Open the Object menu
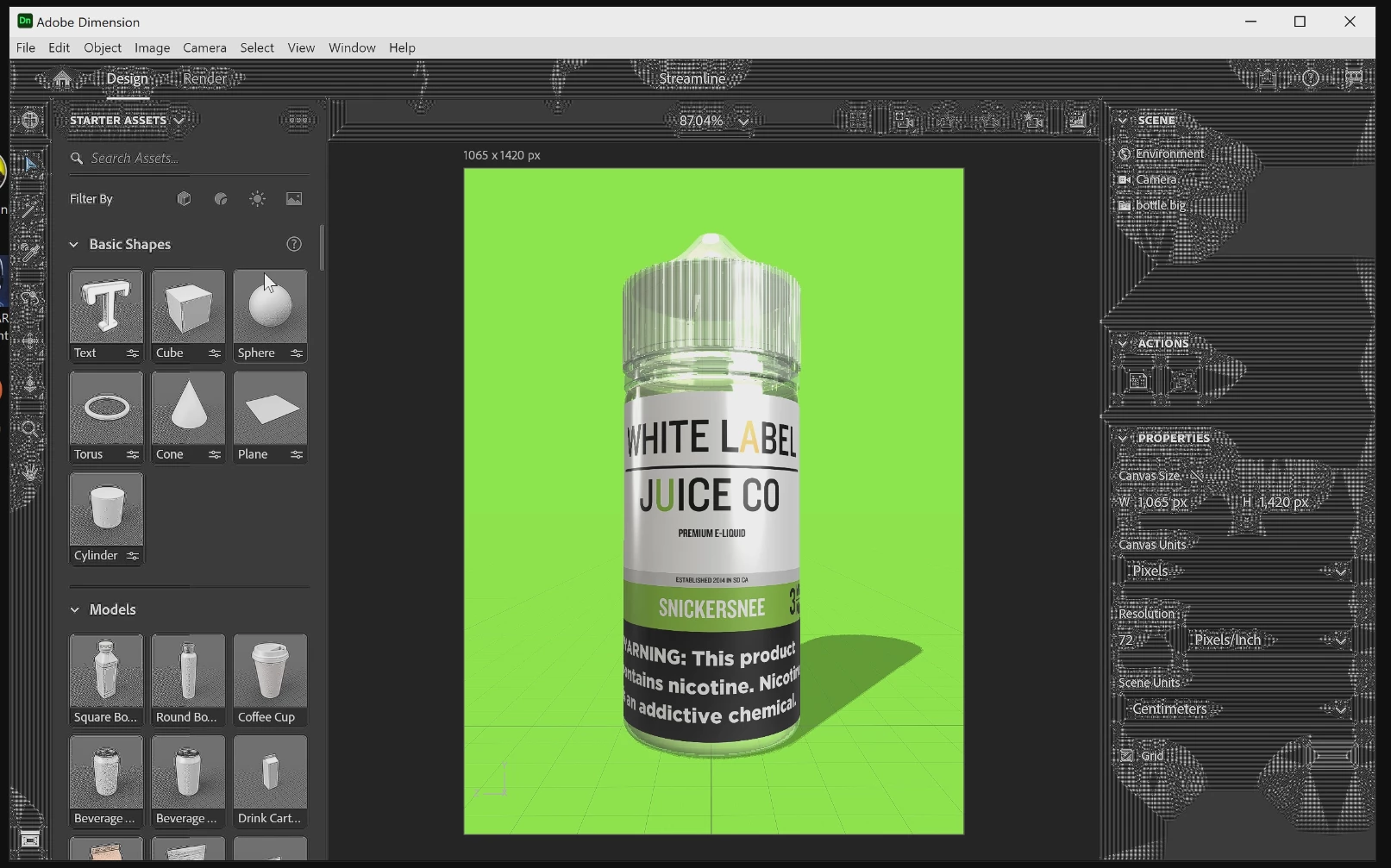The image size is (1391, 868). coord(103,48)
